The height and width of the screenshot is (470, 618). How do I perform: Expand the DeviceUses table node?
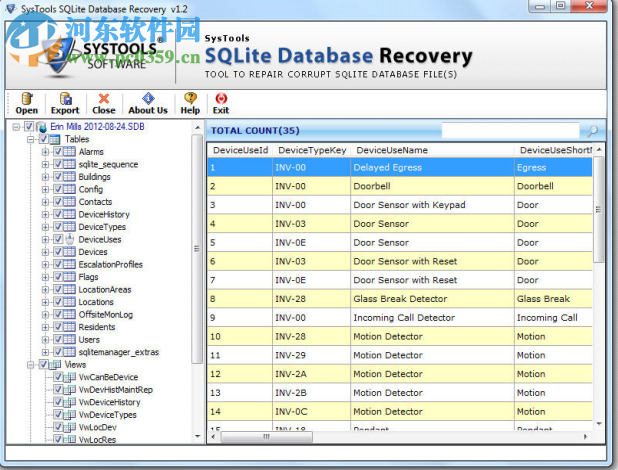(x=45, y=239)
